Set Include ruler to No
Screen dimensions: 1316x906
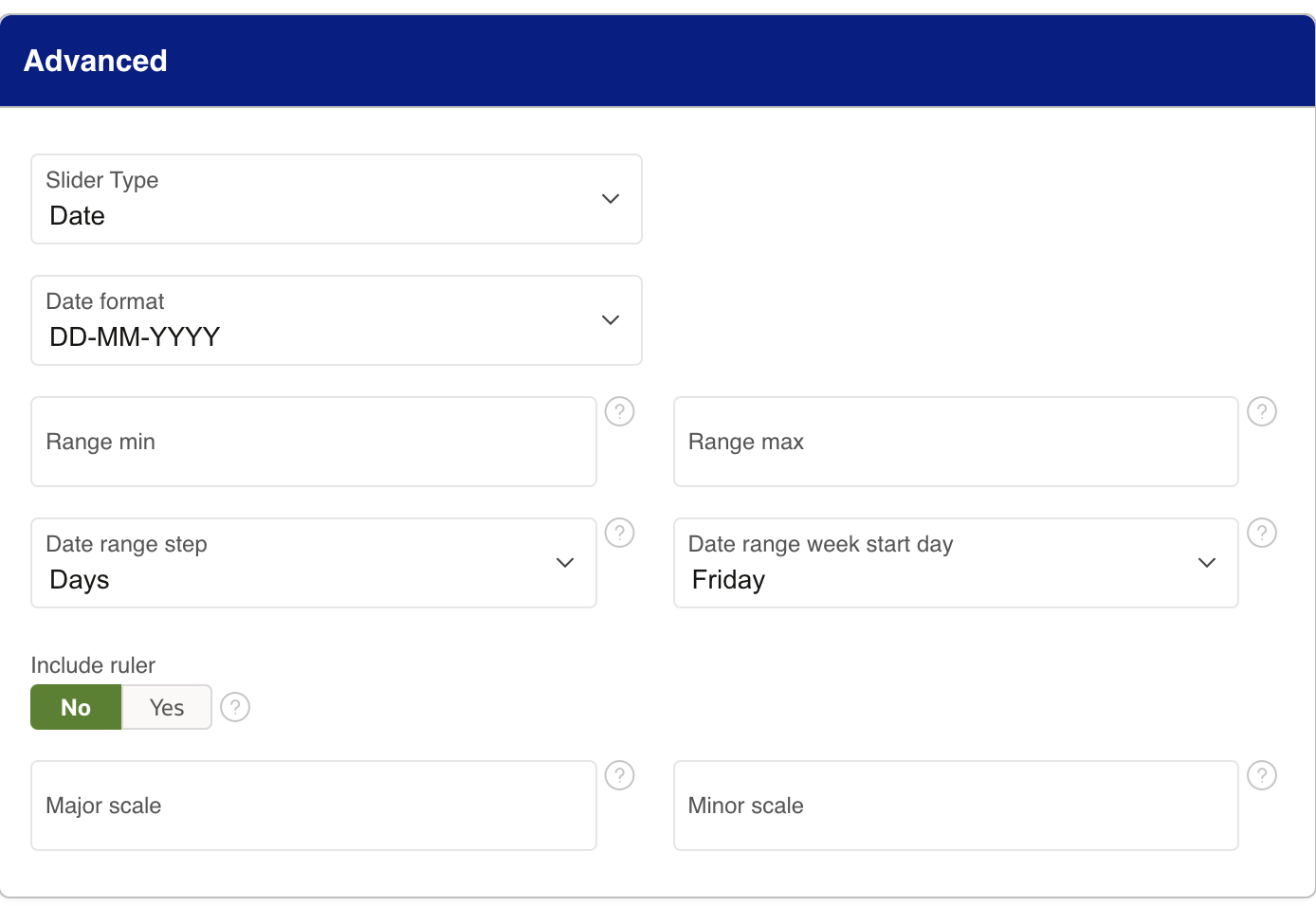pyautogui.click(x=76, y=707)
